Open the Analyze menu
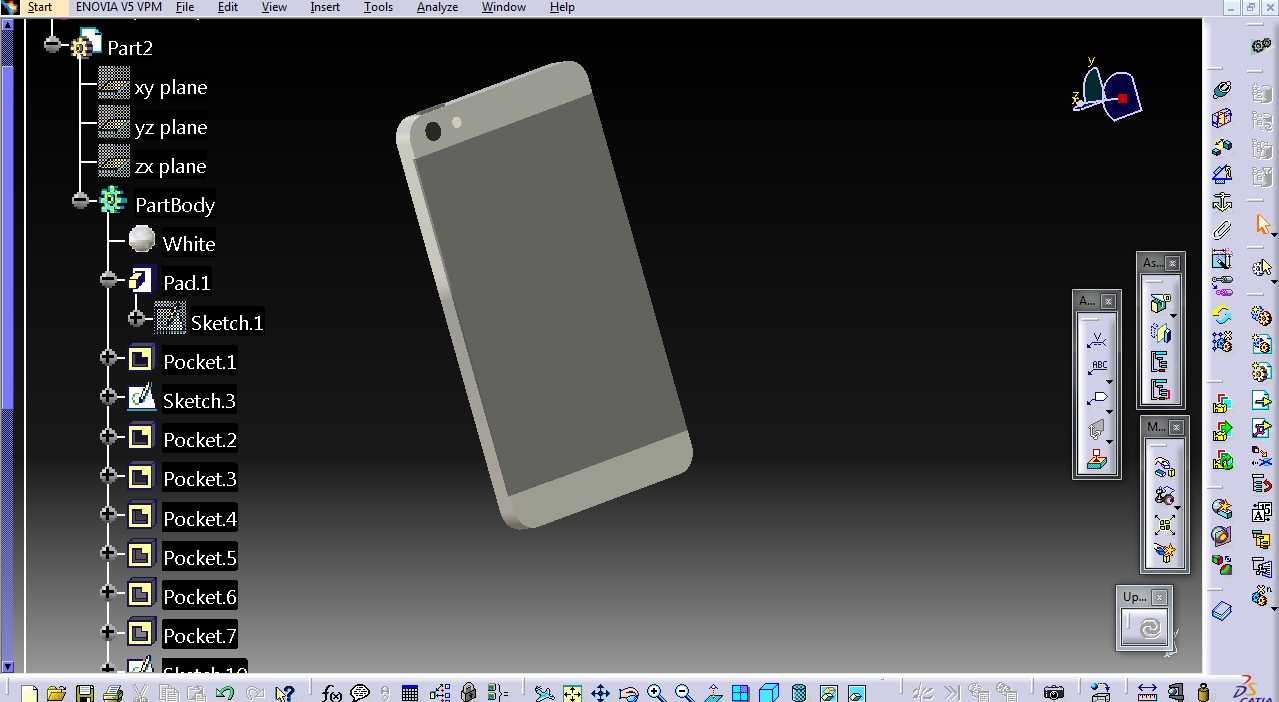The image size is (1279, 702). click(x=437, y=7)
